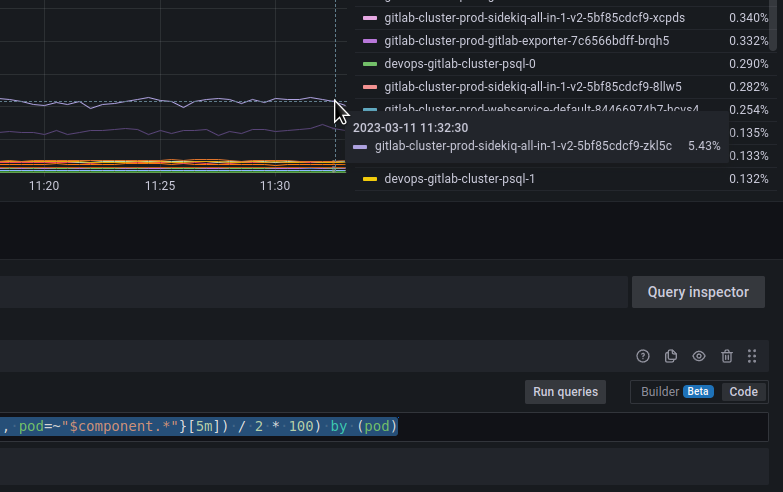Switch to Builder mode
Screen dimensions: 783x492
point(660,392)
